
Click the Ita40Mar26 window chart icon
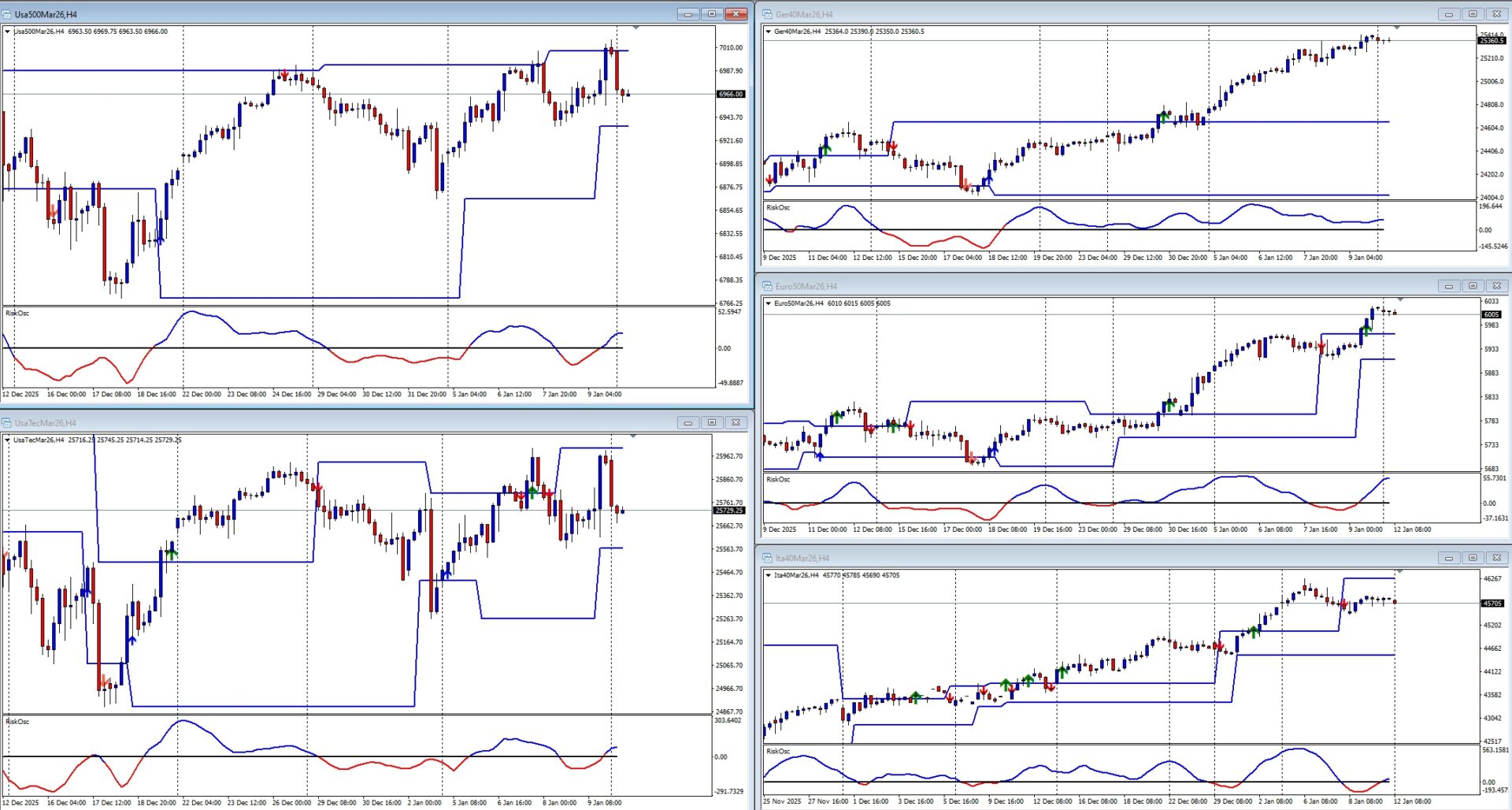click(x=768, y=558)
